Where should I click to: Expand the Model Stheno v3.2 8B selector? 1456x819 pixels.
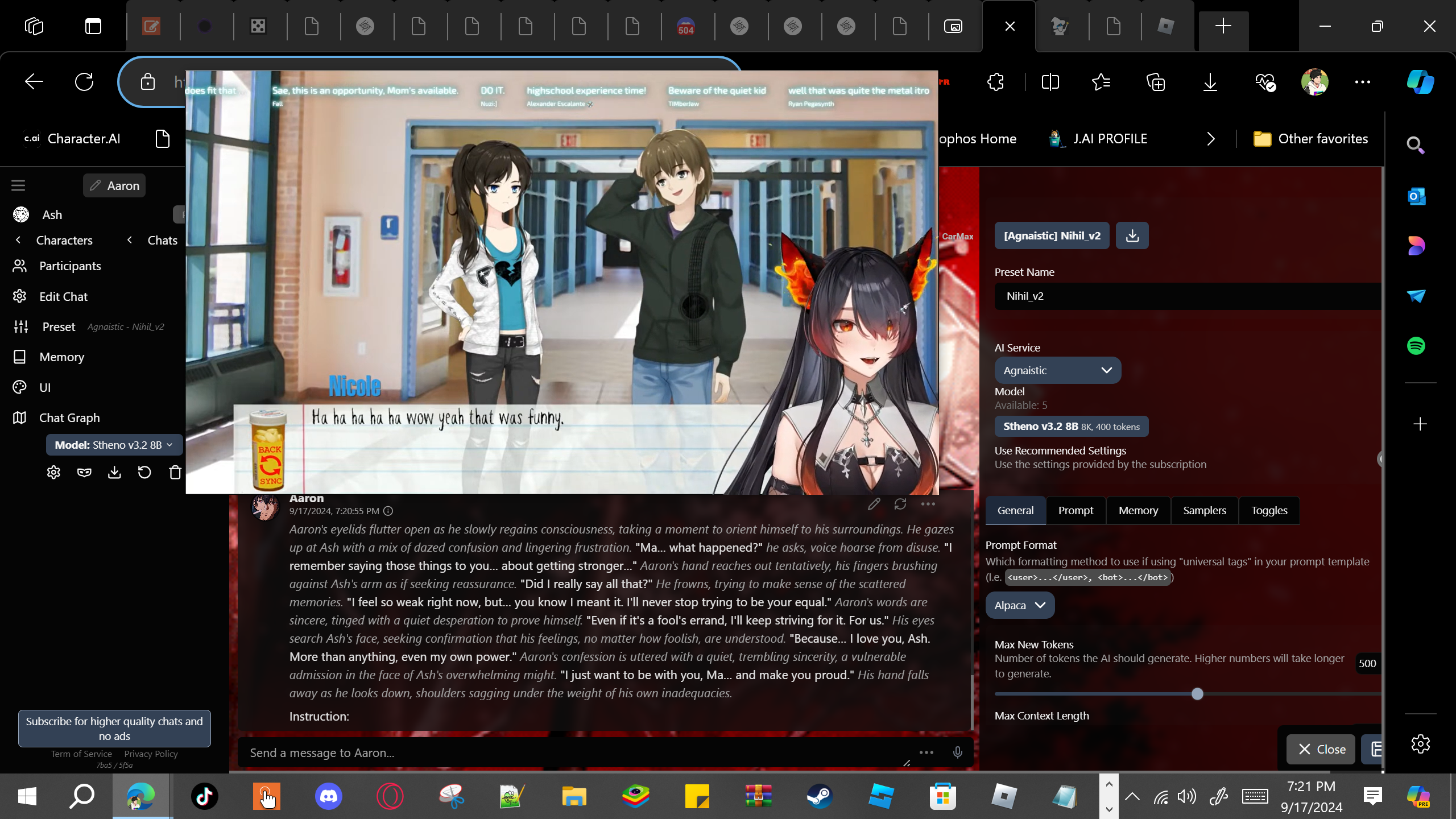(114, 445)
